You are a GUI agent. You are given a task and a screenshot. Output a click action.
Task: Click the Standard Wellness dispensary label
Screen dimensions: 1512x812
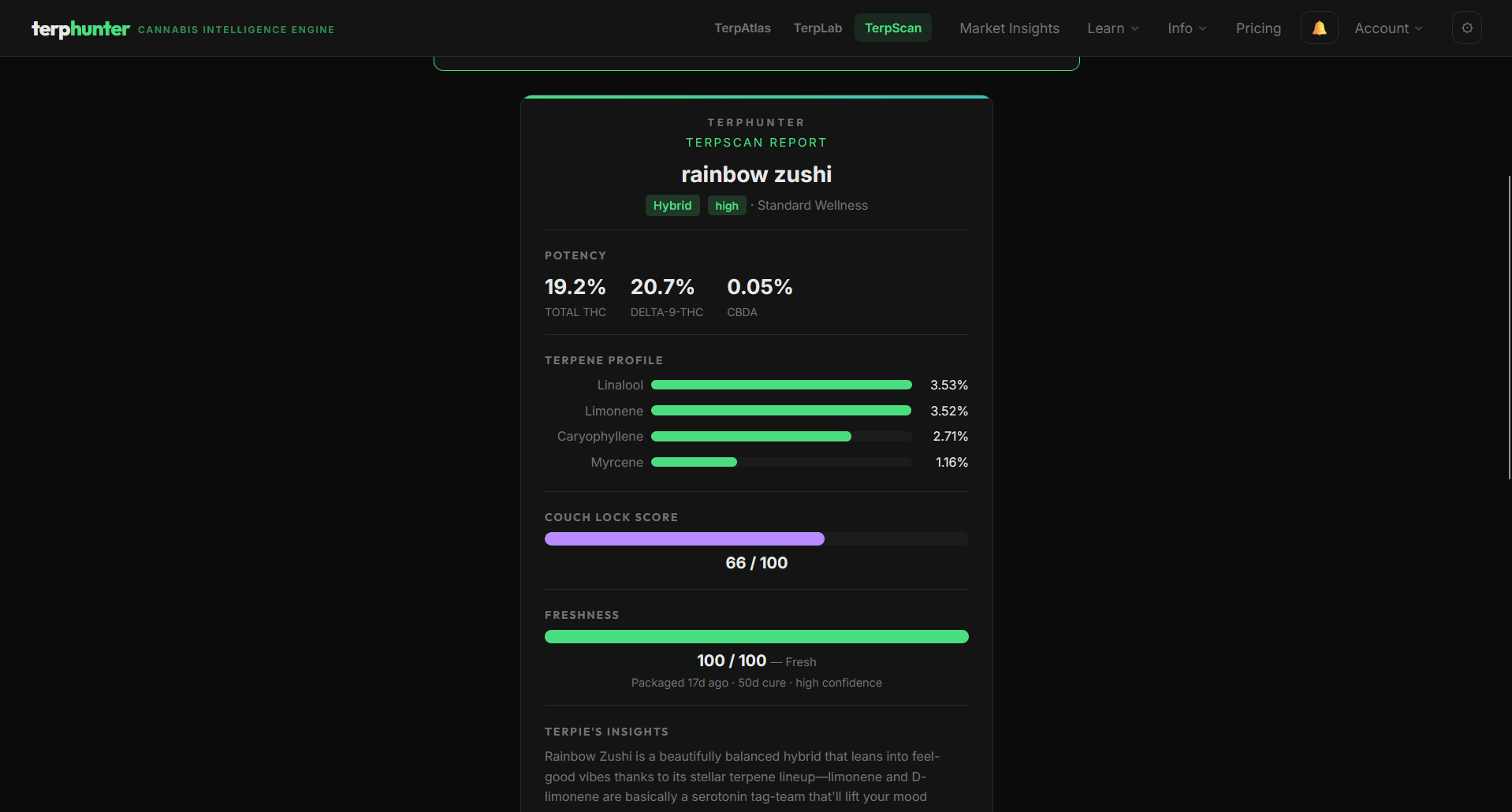click(x=812, y=205)
